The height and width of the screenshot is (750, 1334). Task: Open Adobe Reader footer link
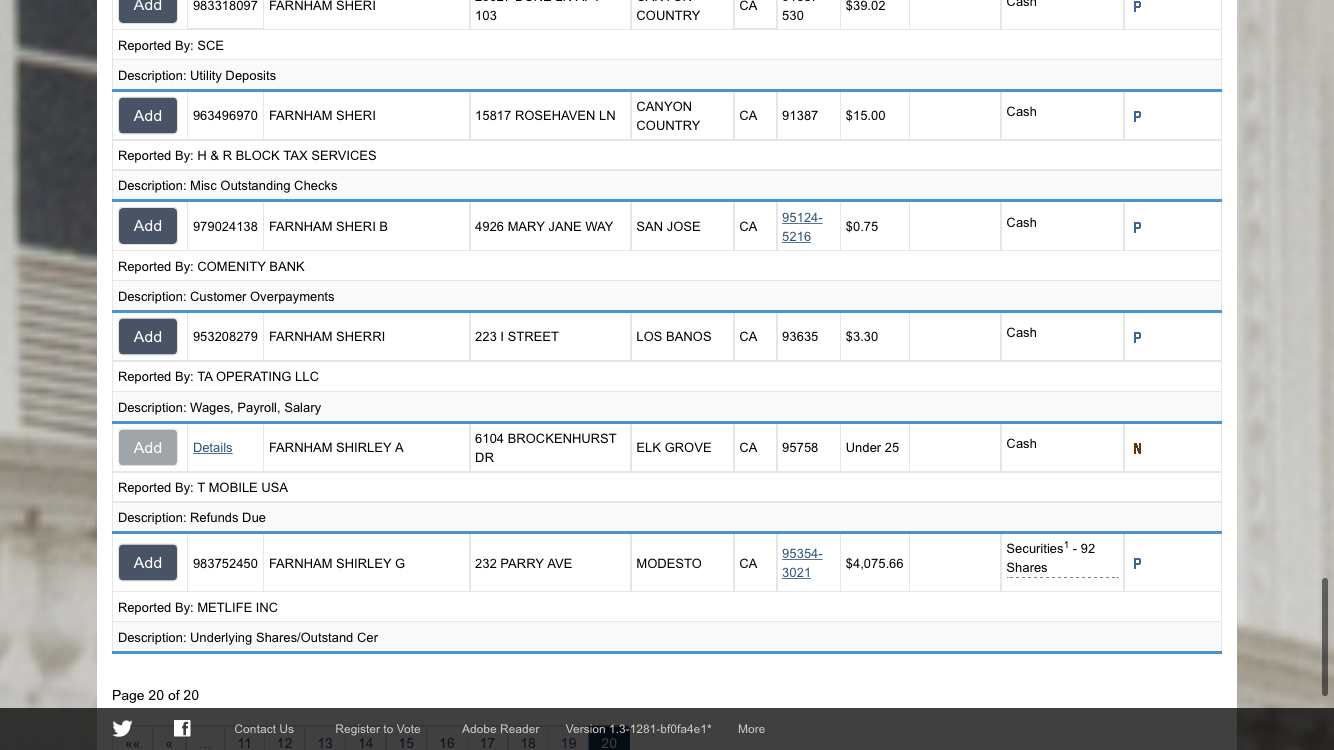pyautogui.click(x=500, y=729)
